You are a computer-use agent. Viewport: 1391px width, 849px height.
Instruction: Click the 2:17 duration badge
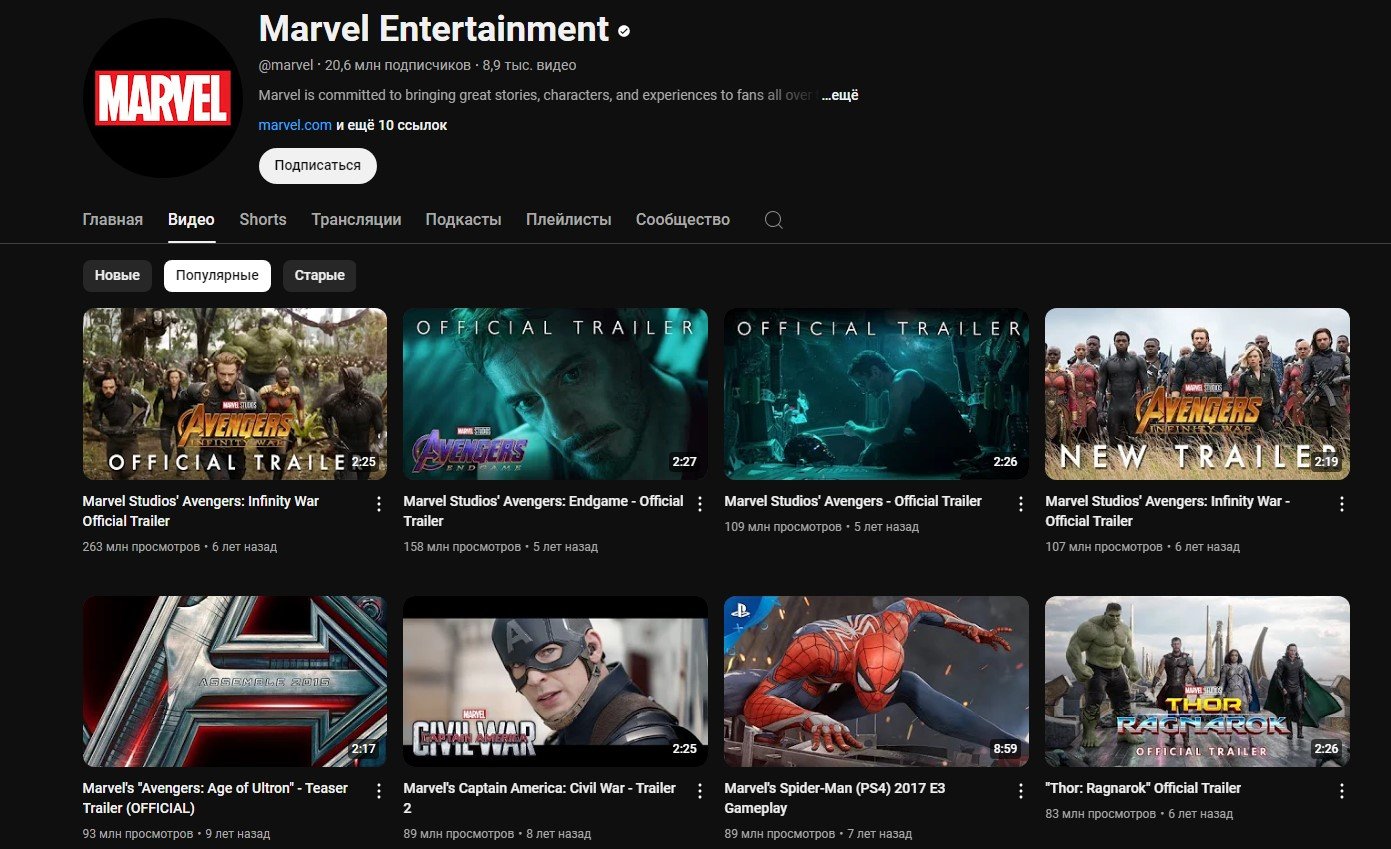pos(363,748)
